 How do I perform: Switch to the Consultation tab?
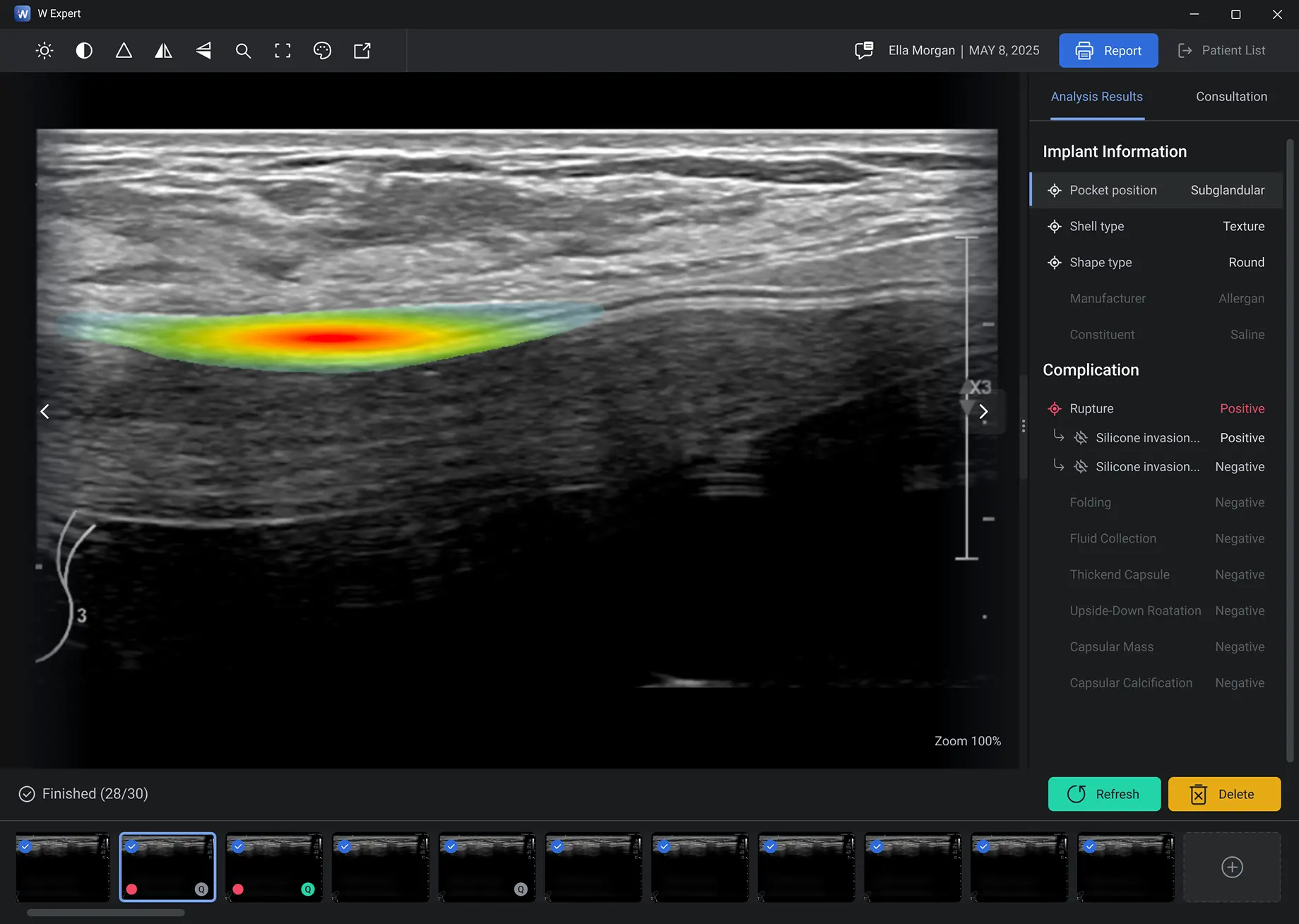[1231, 97]
